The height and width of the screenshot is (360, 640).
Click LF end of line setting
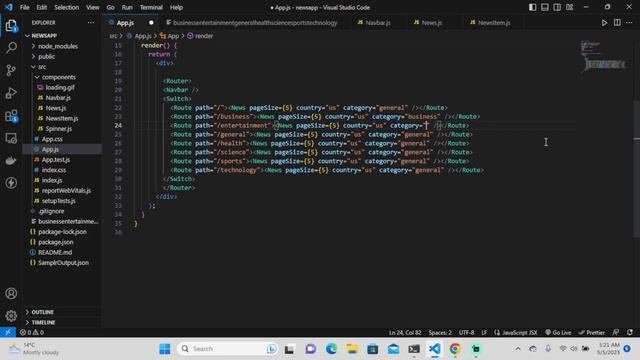[484, 332]
